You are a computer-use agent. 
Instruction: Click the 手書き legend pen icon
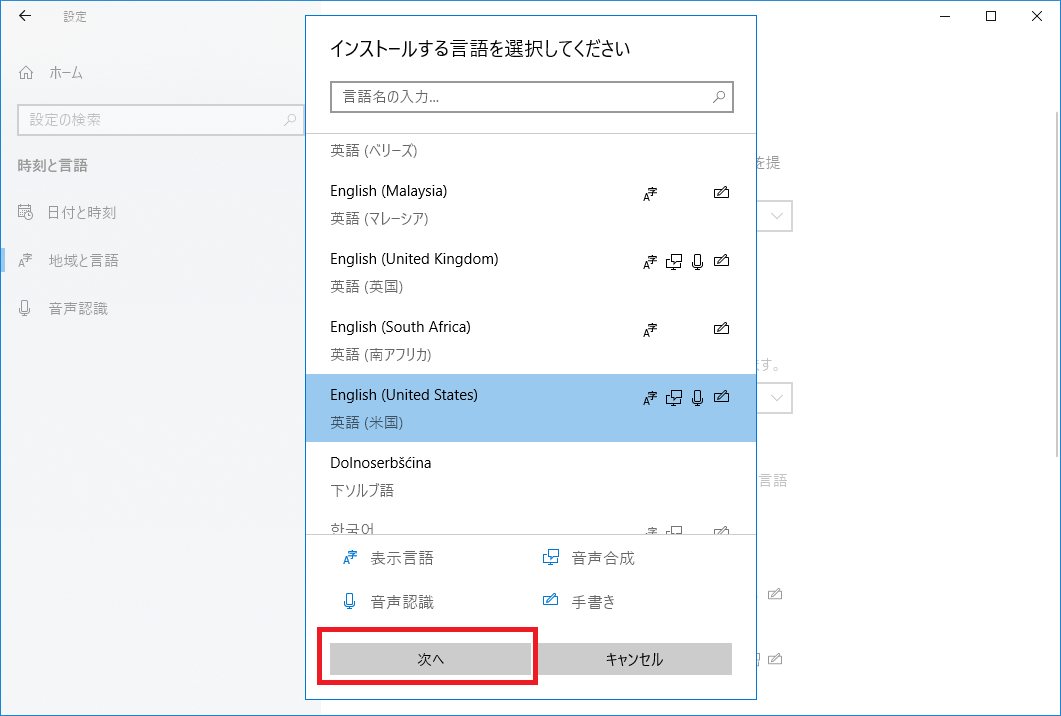[551, 600]
